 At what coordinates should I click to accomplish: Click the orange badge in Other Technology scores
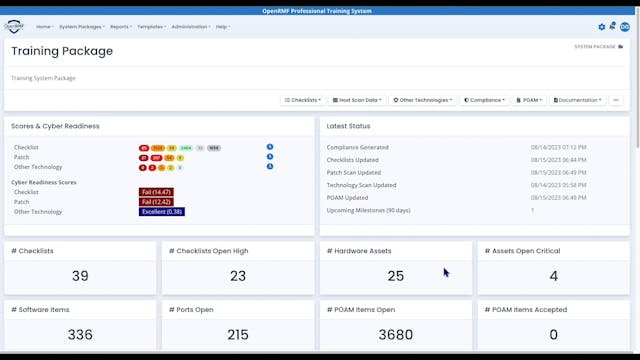click(x=162, y=168)
